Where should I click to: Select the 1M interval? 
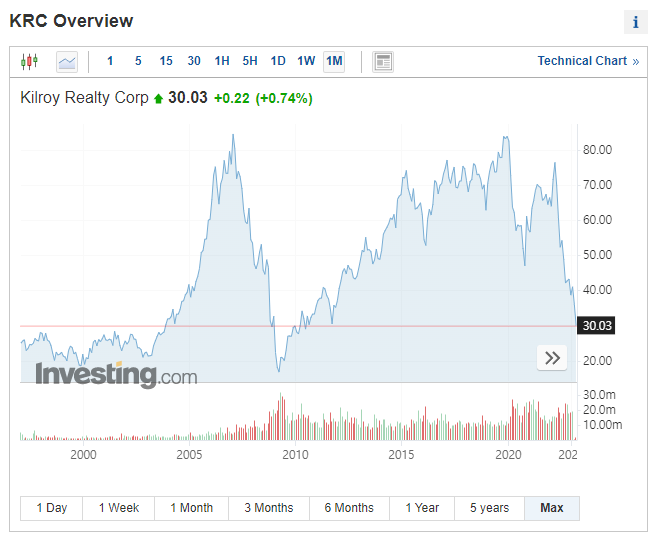point(334,61)
